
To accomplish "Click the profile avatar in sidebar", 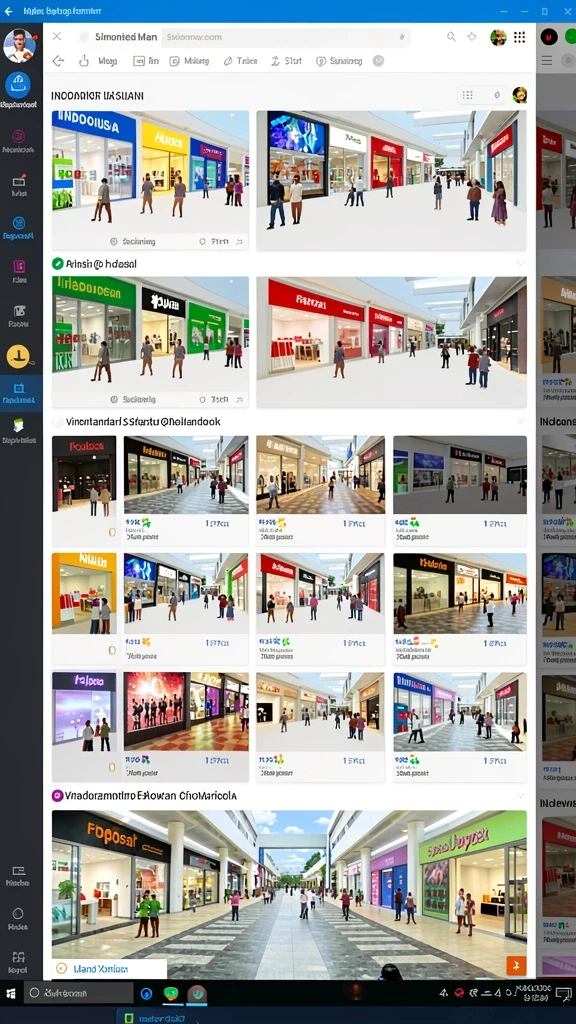I will (19, 46).
